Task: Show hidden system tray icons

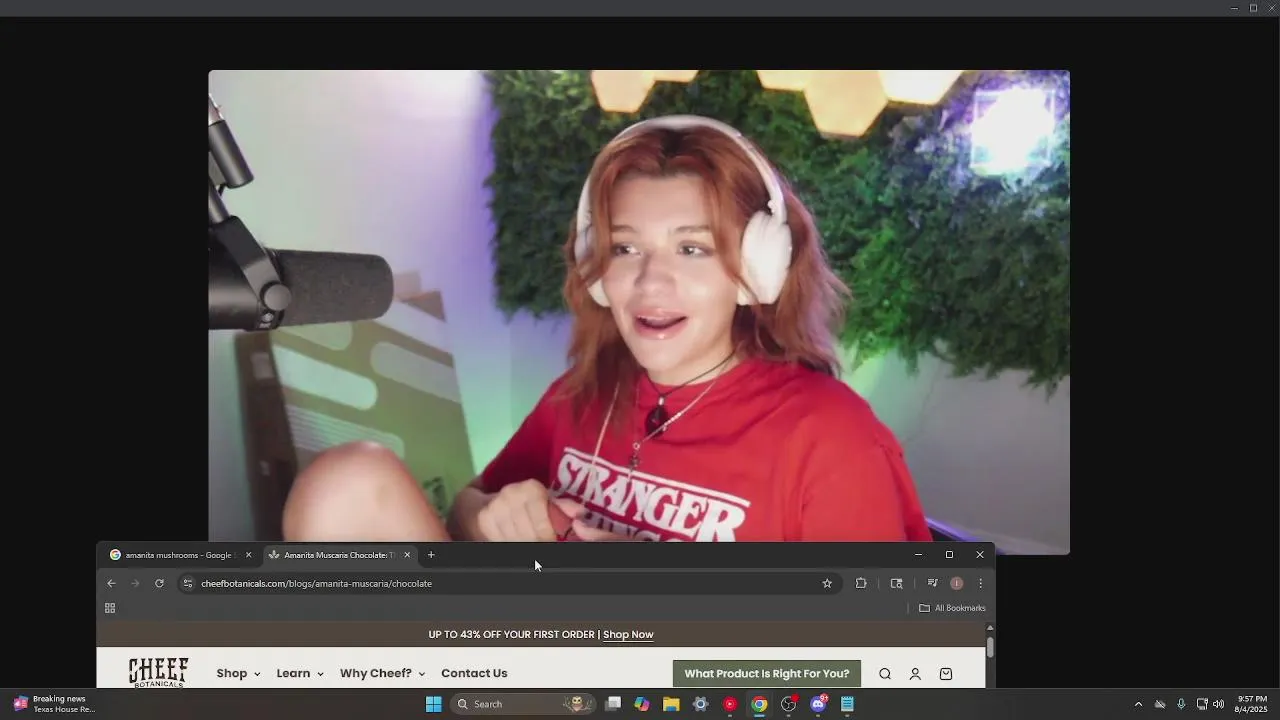Action: pyautogui.click(x=1138, y=704)
